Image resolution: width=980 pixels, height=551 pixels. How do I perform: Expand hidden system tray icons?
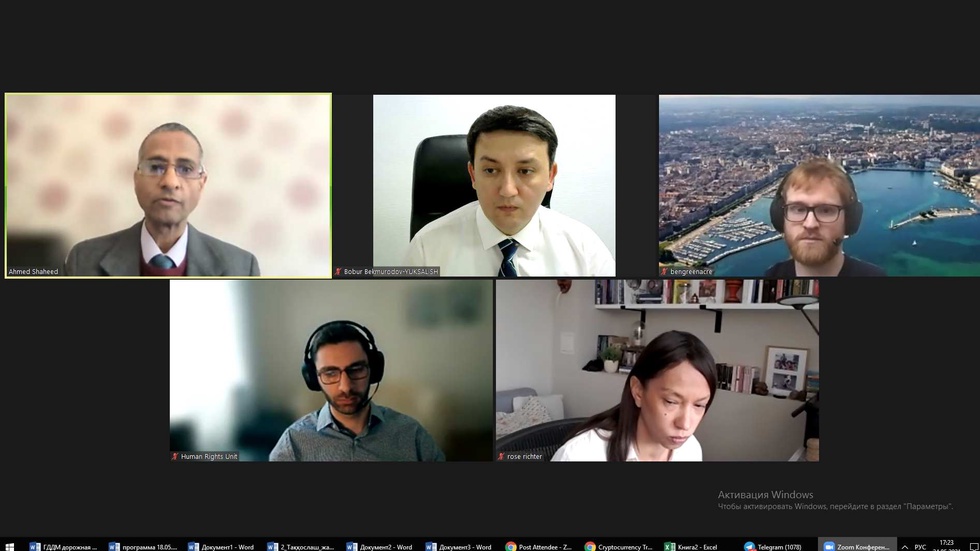click(905, 546)
